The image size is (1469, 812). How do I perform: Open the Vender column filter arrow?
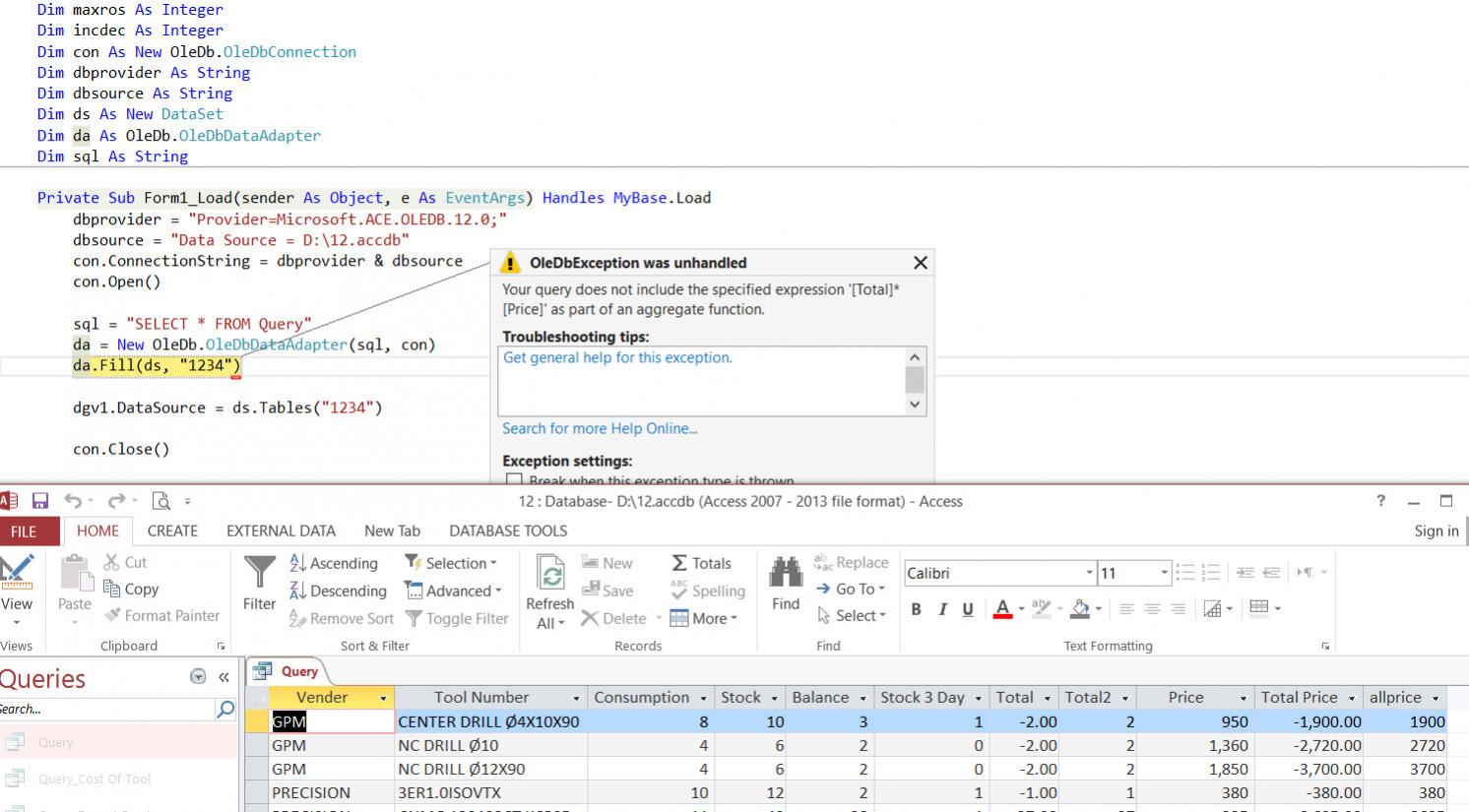point(383,698)
